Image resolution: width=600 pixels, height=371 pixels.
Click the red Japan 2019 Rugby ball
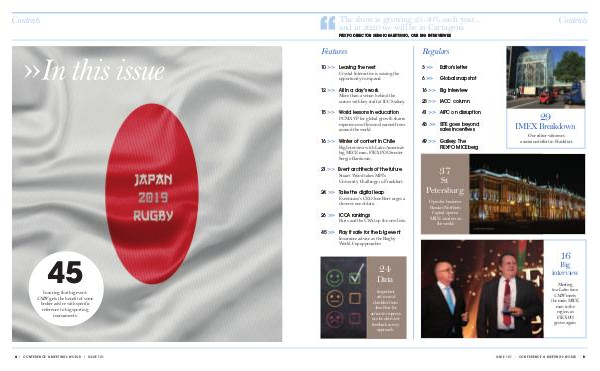(x=152, y=194)
